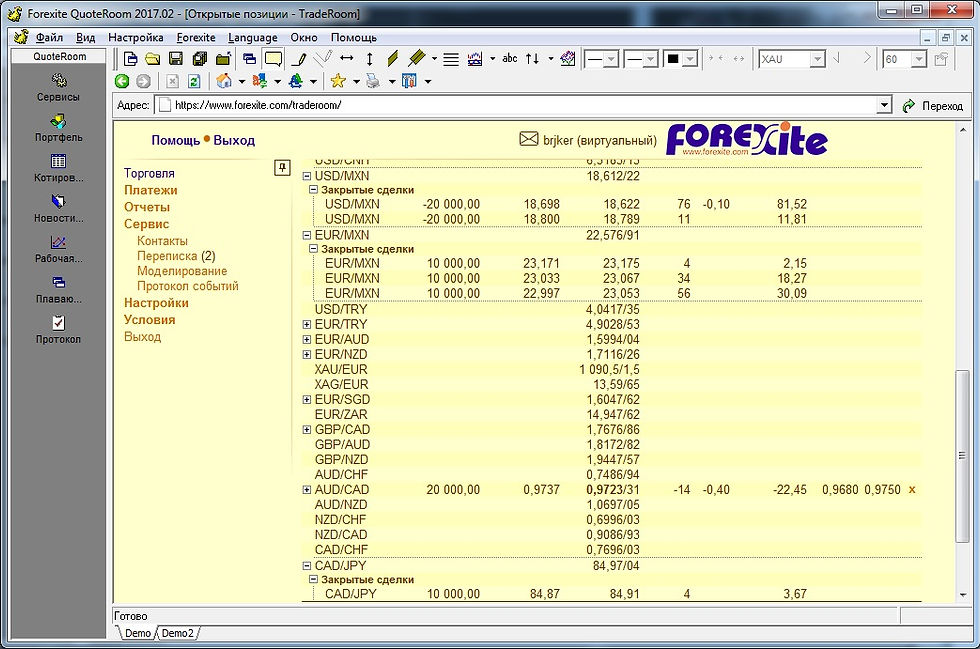
Task: Open the Сервисы sidebar panel
Action: click(58, 87)
